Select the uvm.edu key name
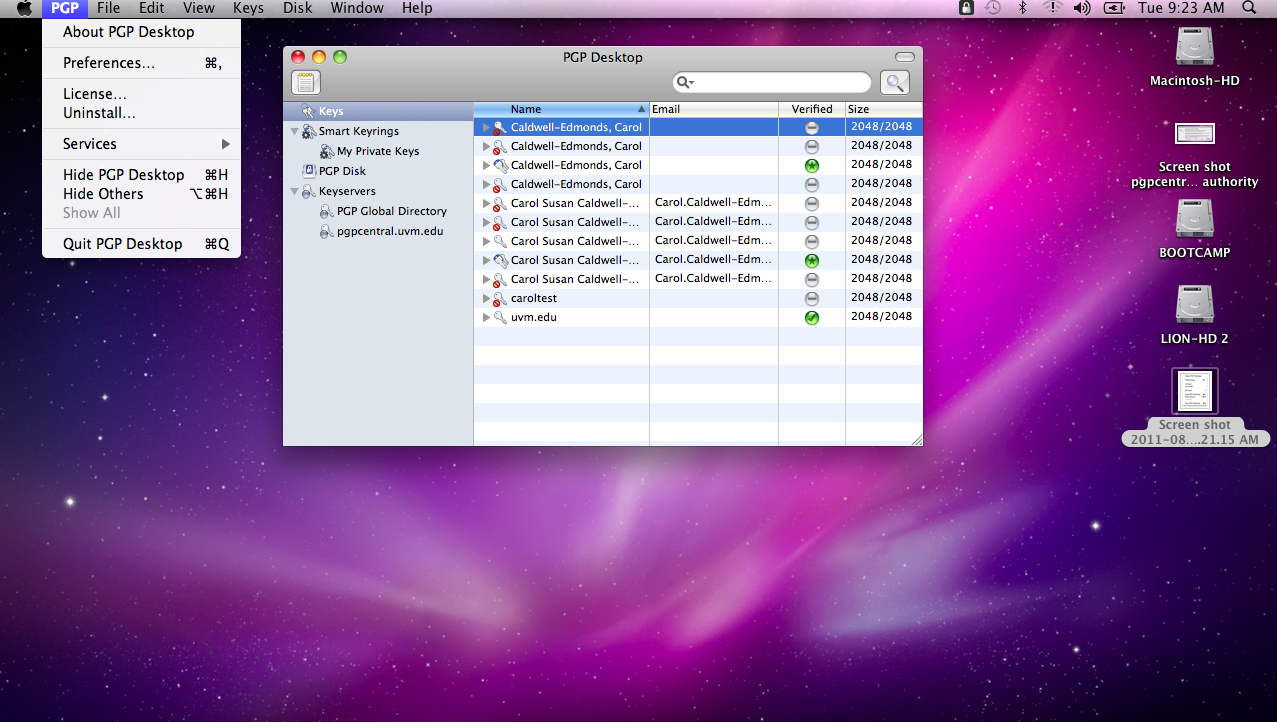The height and width of the screenshot is (722, 1277). [534, 317]
